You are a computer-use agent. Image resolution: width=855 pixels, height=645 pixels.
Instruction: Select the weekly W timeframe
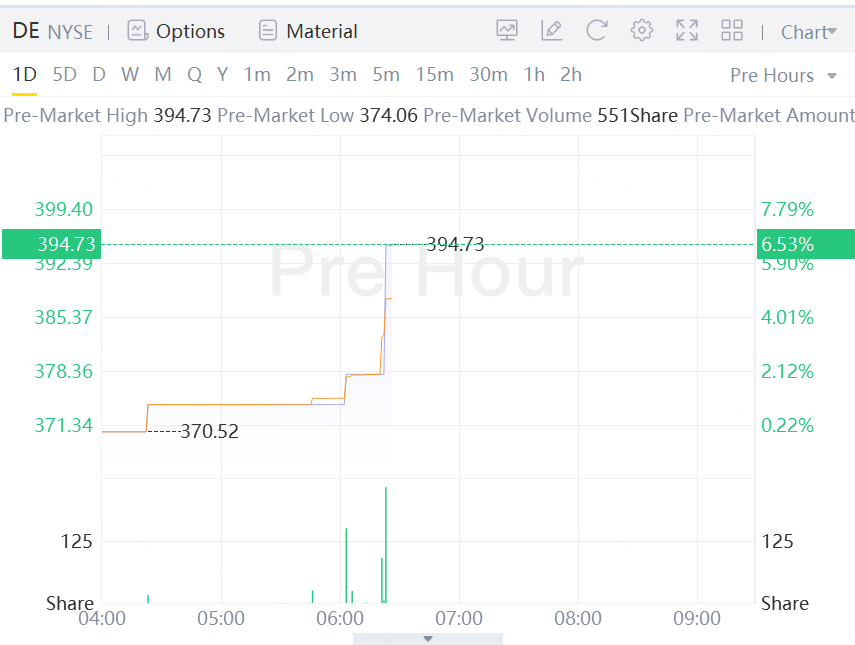(130, 75)
